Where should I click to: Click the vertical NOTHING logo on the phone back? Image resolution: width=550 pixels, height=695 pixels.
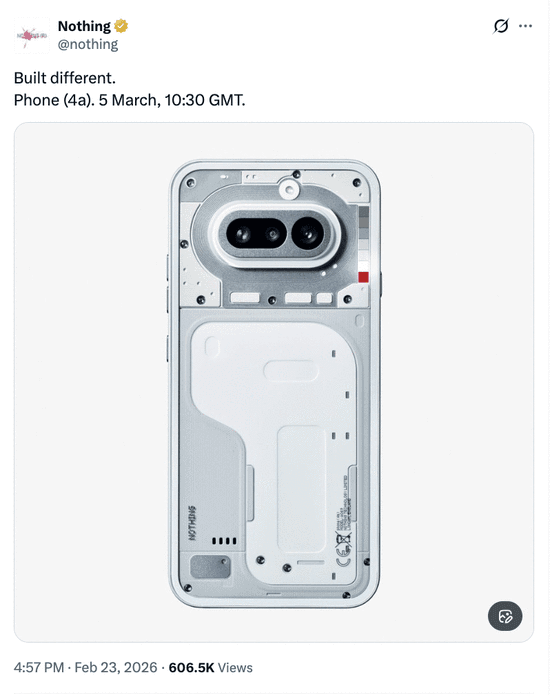[192, 523]
